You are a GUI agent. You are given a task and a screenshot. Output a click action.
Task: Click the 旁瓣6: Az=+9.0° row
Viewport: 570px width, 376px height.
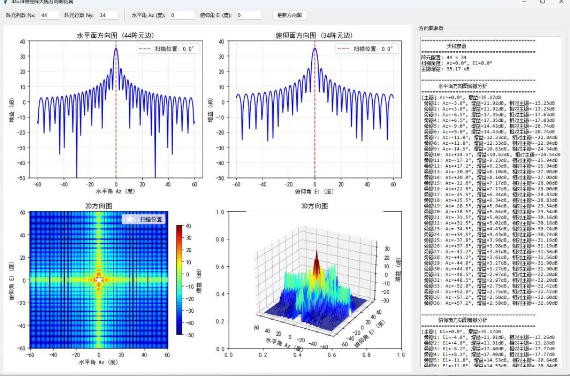click(x=489, y=132)
